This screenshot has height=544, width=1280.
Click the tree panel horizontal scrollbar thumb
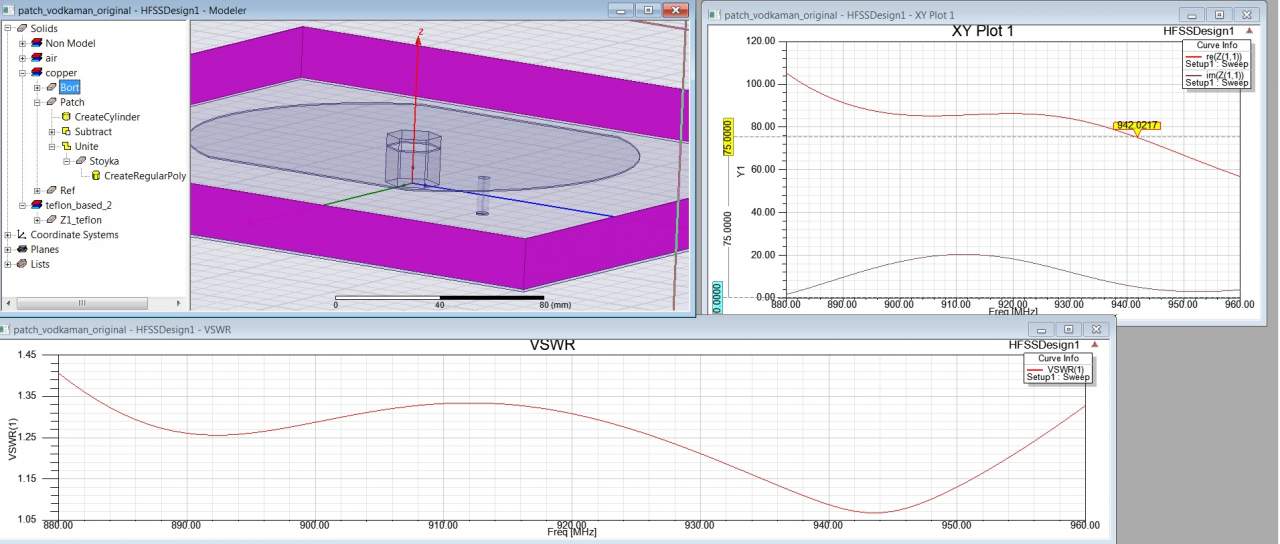[x=82, y=303]
